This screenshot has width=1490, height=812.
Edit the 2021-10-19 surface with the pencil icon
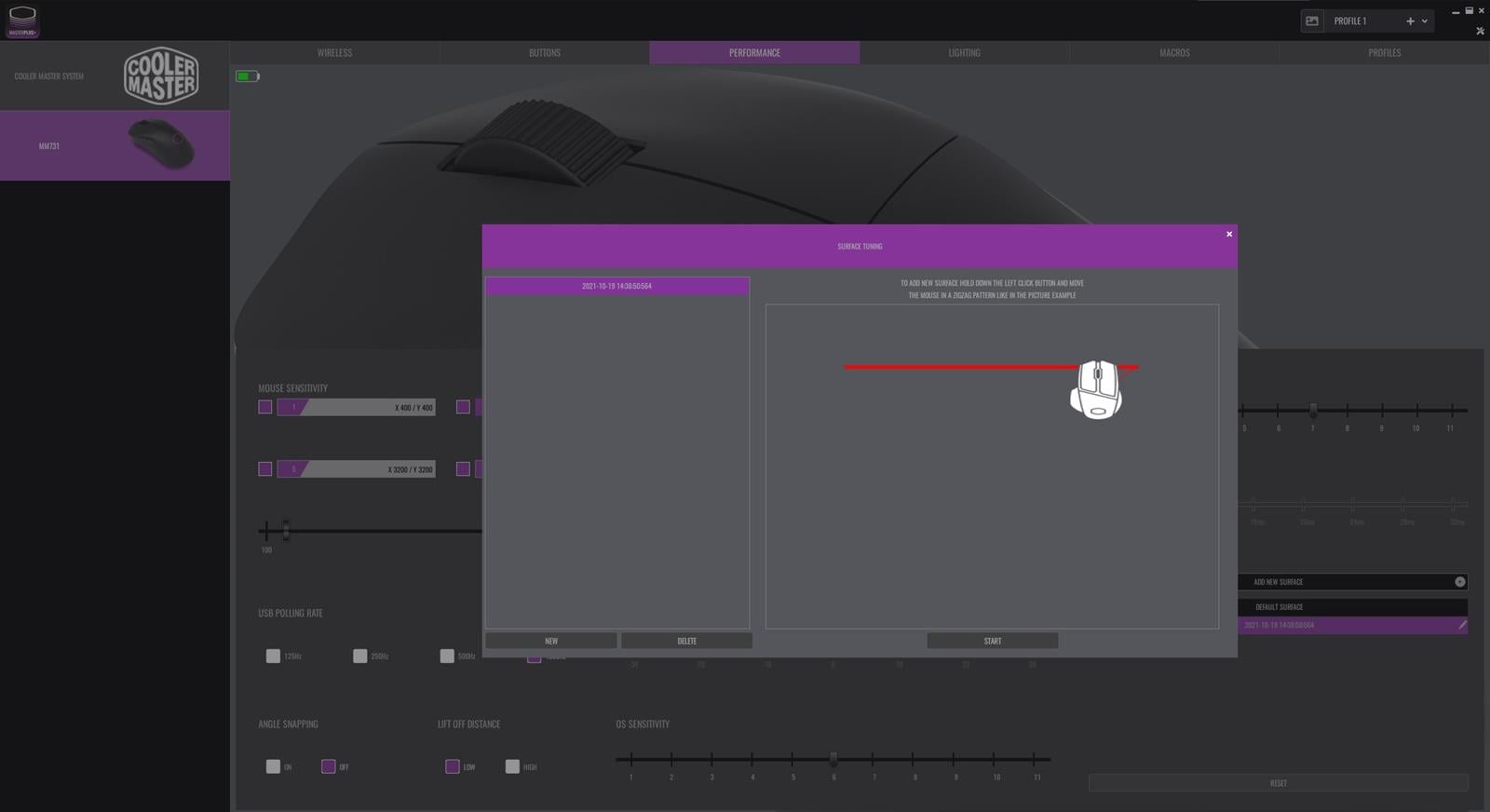[1462, 625]
